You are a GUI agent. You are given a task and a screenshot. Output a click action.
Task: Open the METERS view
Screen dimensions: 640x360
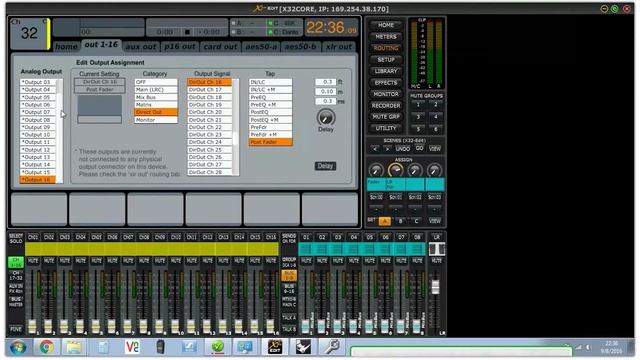386,37
